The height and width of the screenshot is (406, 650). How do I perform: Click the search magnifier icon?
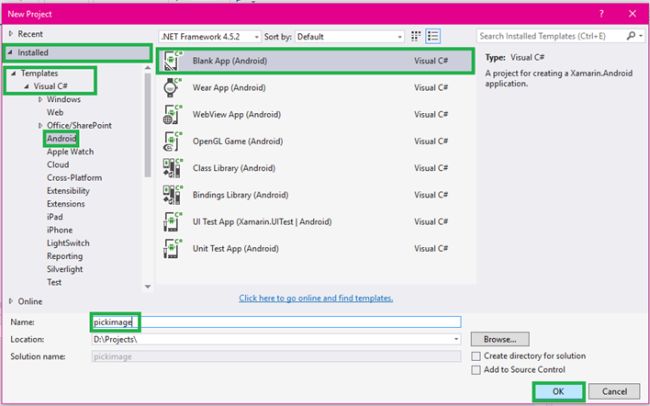(631, 36)
